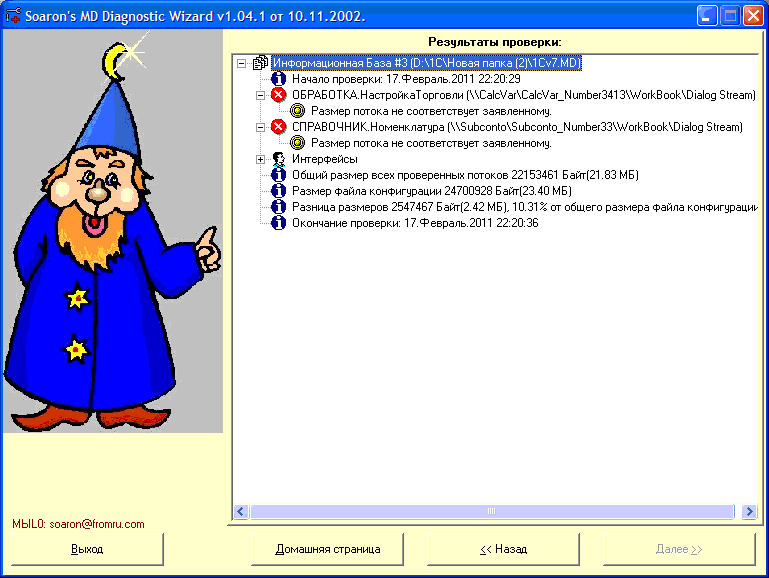Open Домашняя страница button

[x=328, y=549]
